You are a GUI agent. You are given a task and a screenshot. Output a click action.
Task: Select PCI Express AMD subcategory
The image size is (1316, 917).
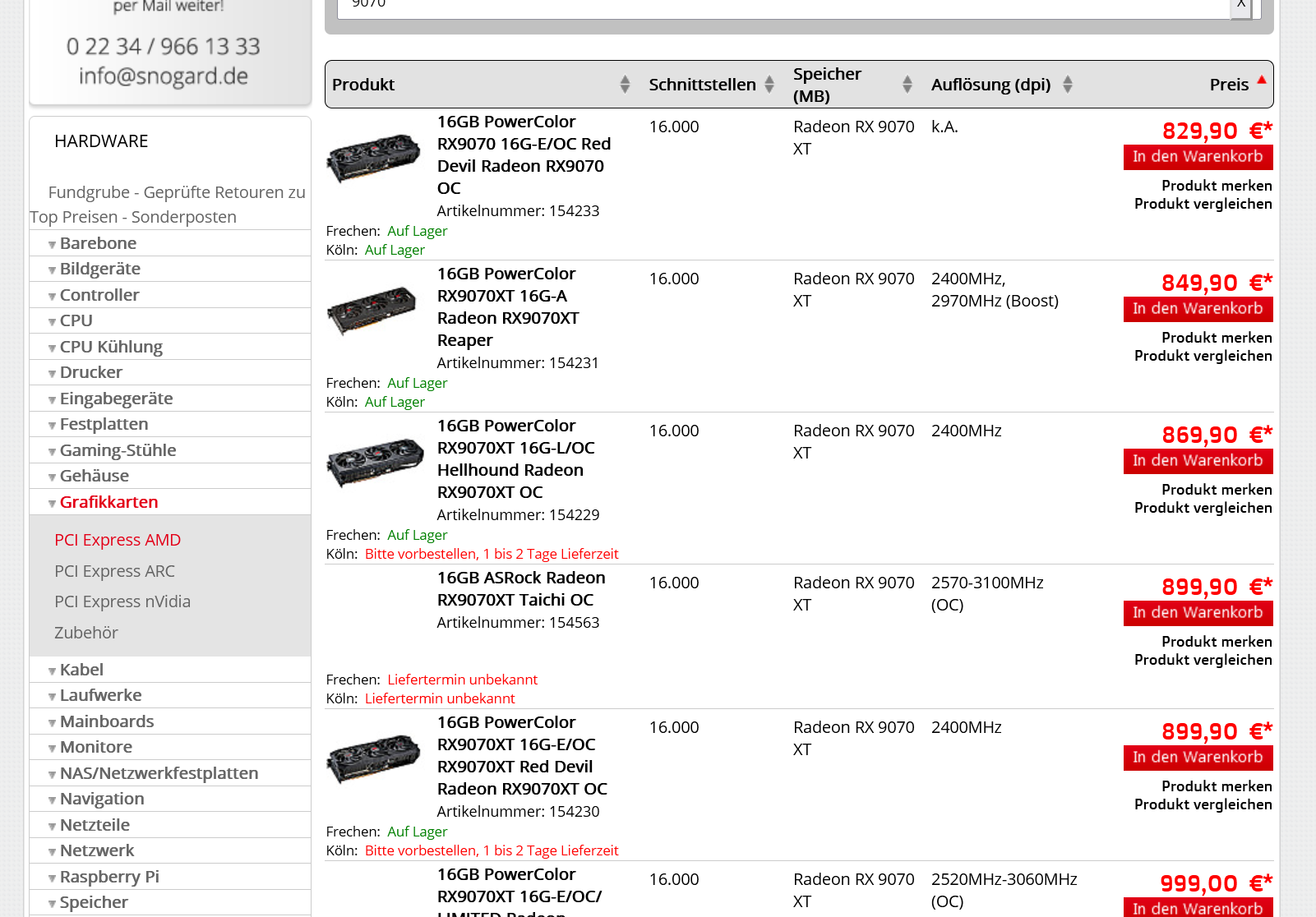pyautogui.click(x=118, y=540)
